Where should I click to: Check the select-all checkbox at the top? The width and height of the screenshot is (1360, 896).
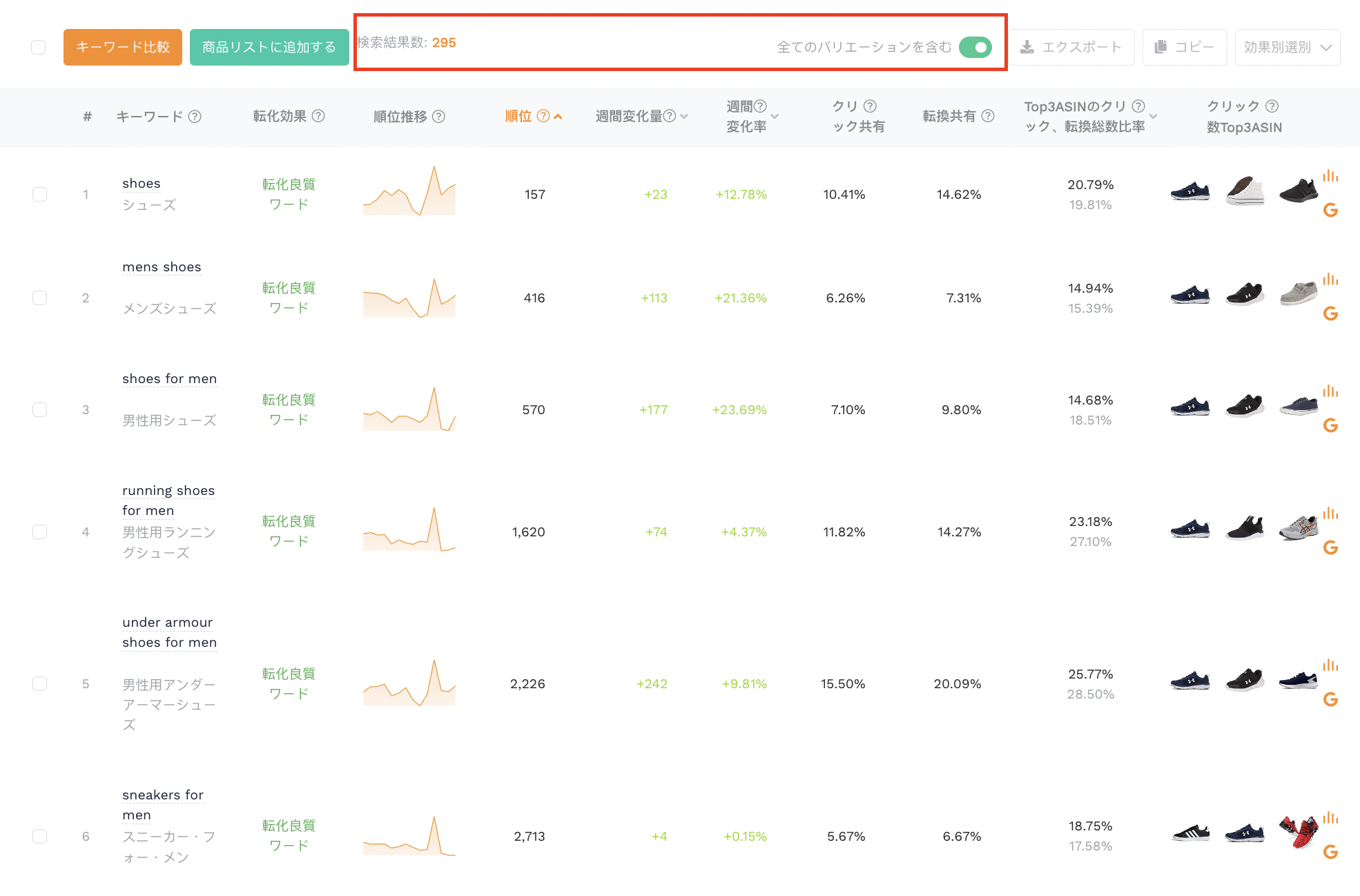[x=39, y=48]
